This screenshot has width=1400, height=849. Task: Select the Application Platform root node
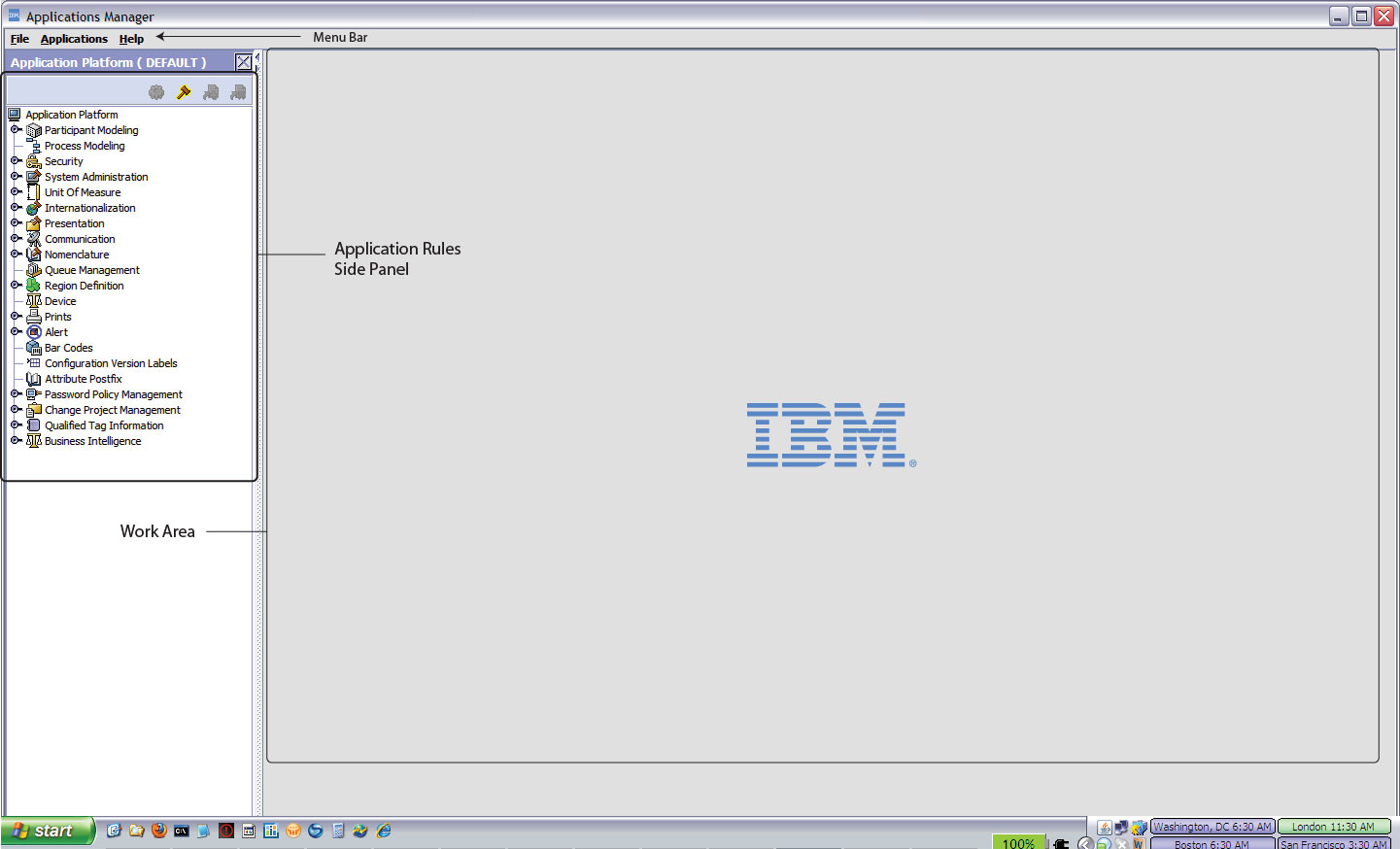click(x=72, y=115)
